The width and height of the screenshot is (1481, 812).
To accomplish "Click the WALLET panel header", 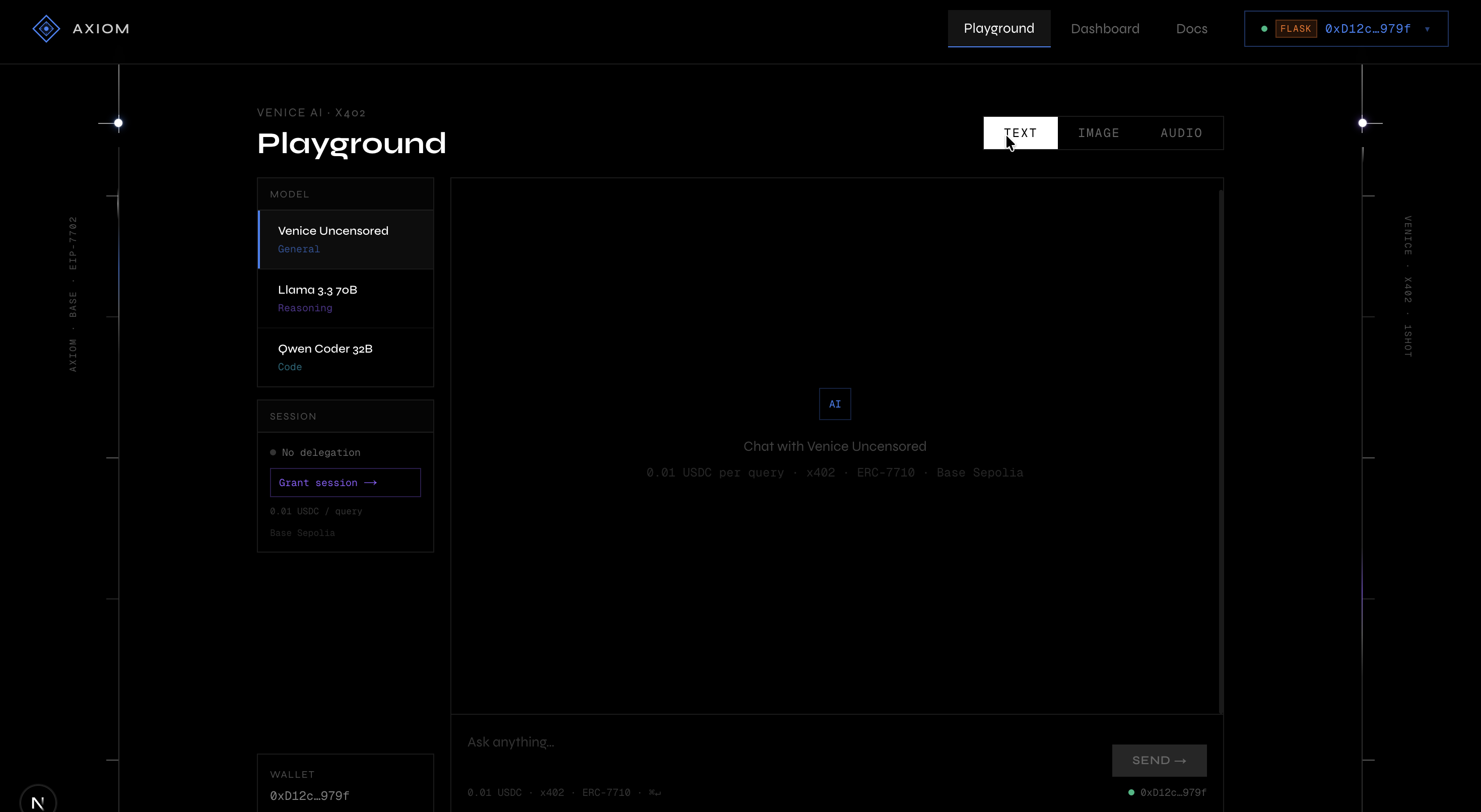I will 292,775.
